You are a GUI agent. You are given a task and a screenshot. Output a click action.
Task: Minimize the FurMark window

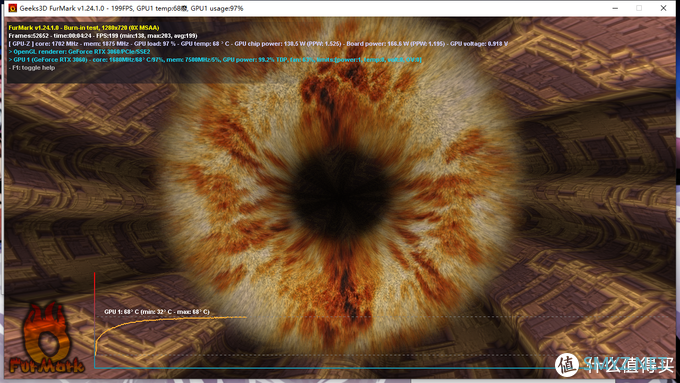[615, 8]
